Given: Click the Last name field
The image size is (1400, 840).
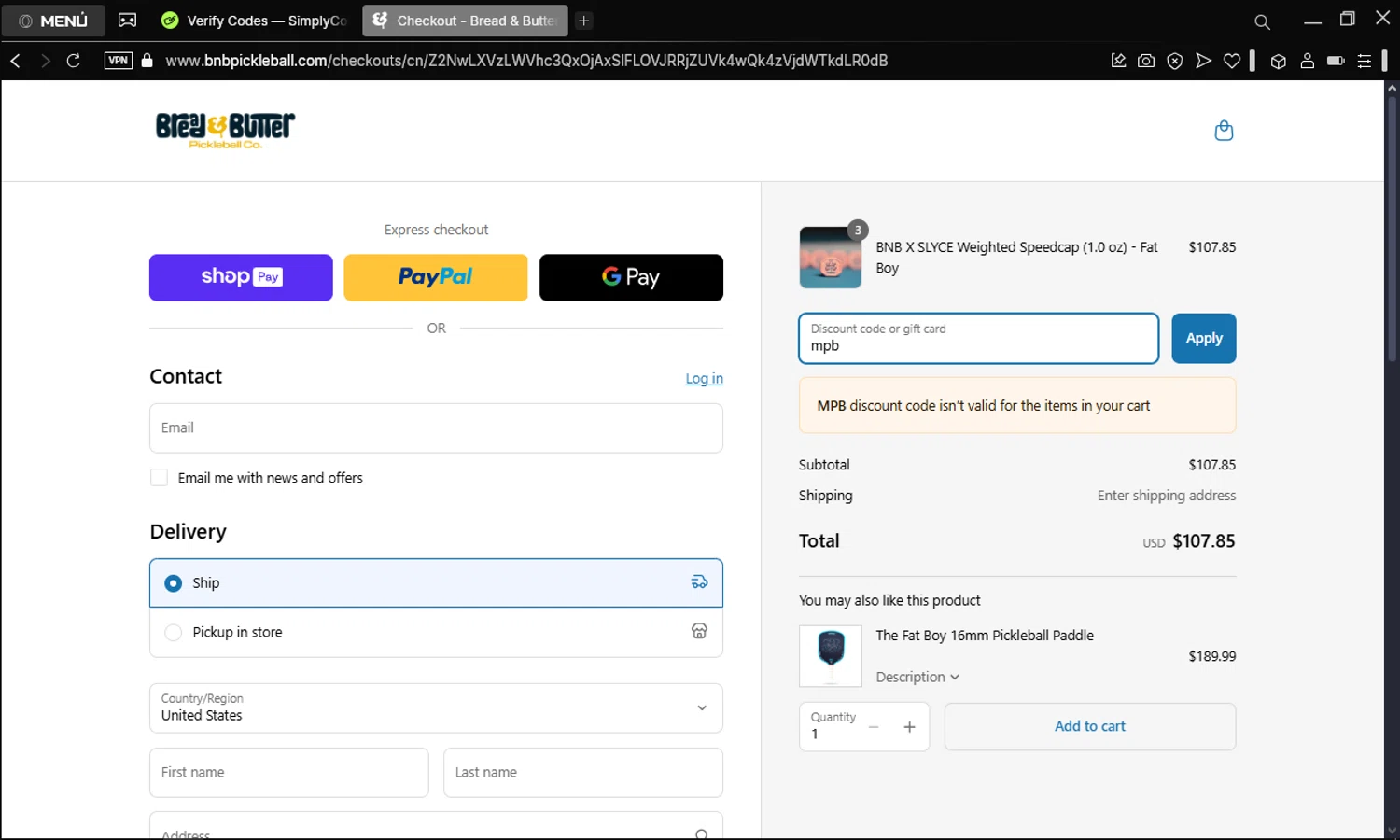Looking at the screenshot, I should pyautogui.click(x=583, y=773).
